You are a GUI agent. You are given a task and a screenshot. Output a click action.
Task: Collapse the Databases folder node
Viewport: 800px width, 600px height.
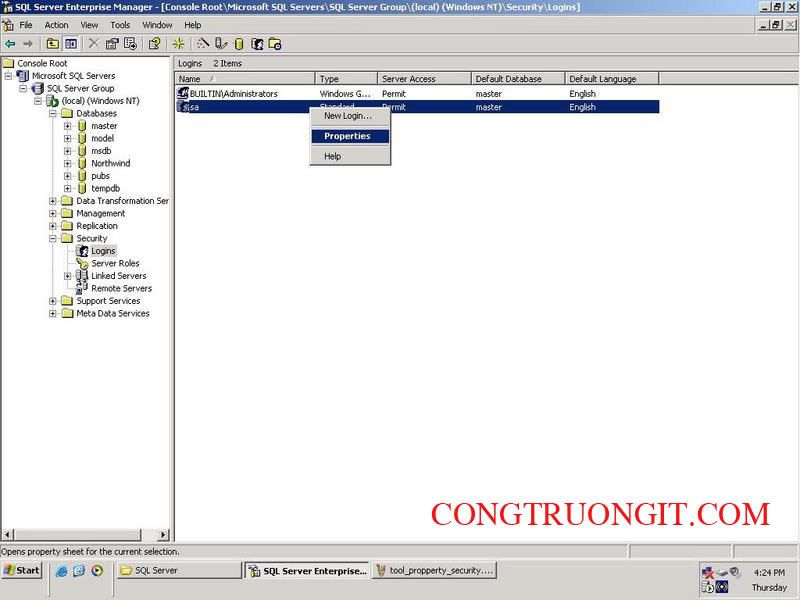click(x=53, y=113)
